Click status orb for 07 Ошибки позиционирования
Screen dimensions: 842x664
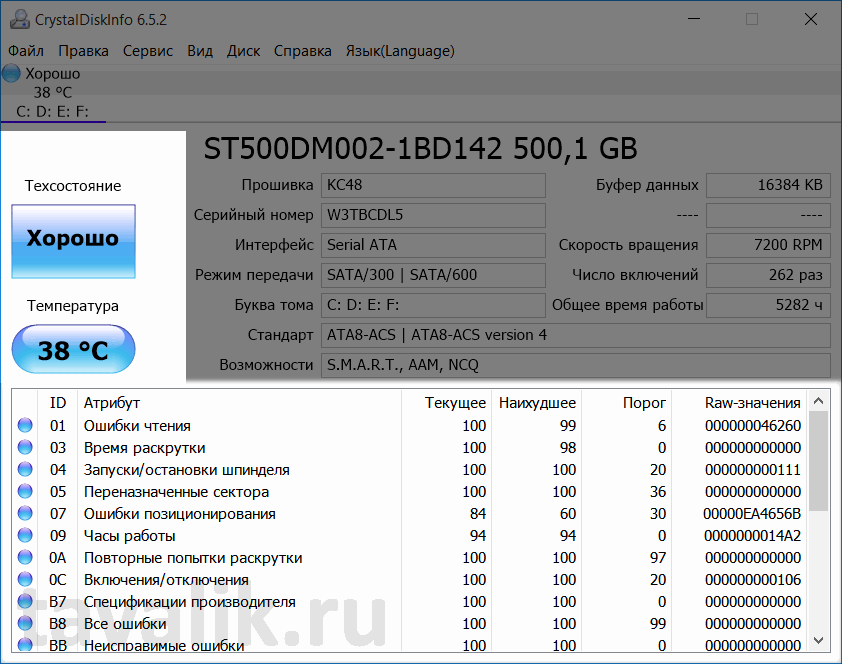click(x=25, y=513)
